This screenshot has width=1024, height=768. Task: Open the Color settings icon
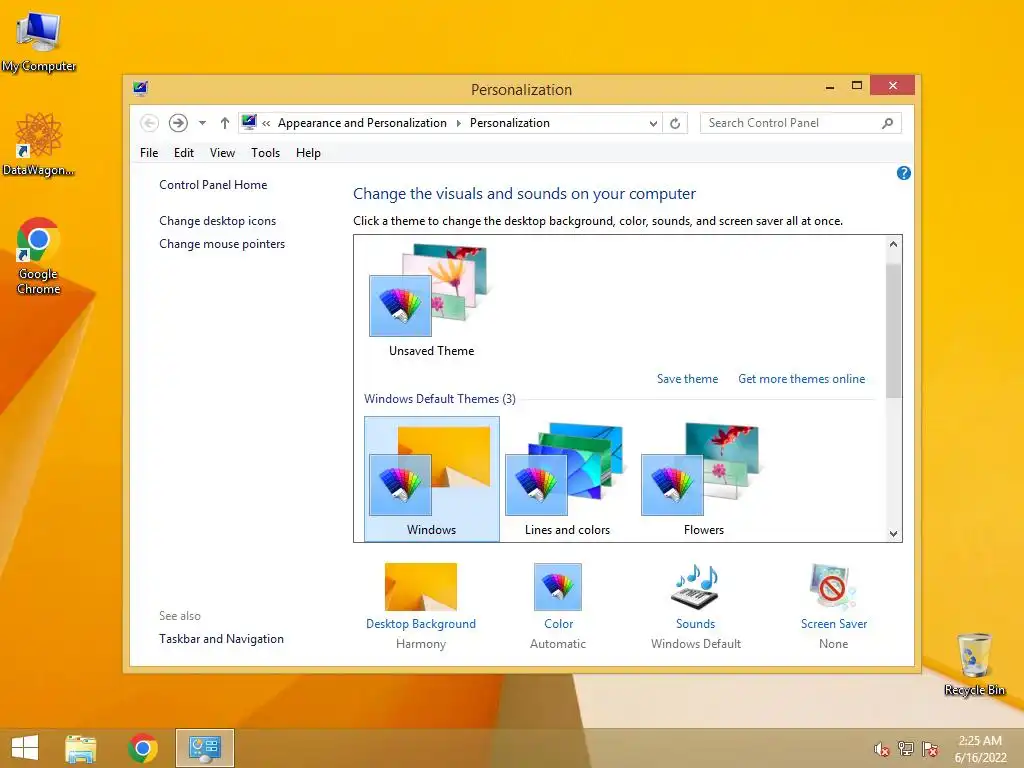[558, 586]
